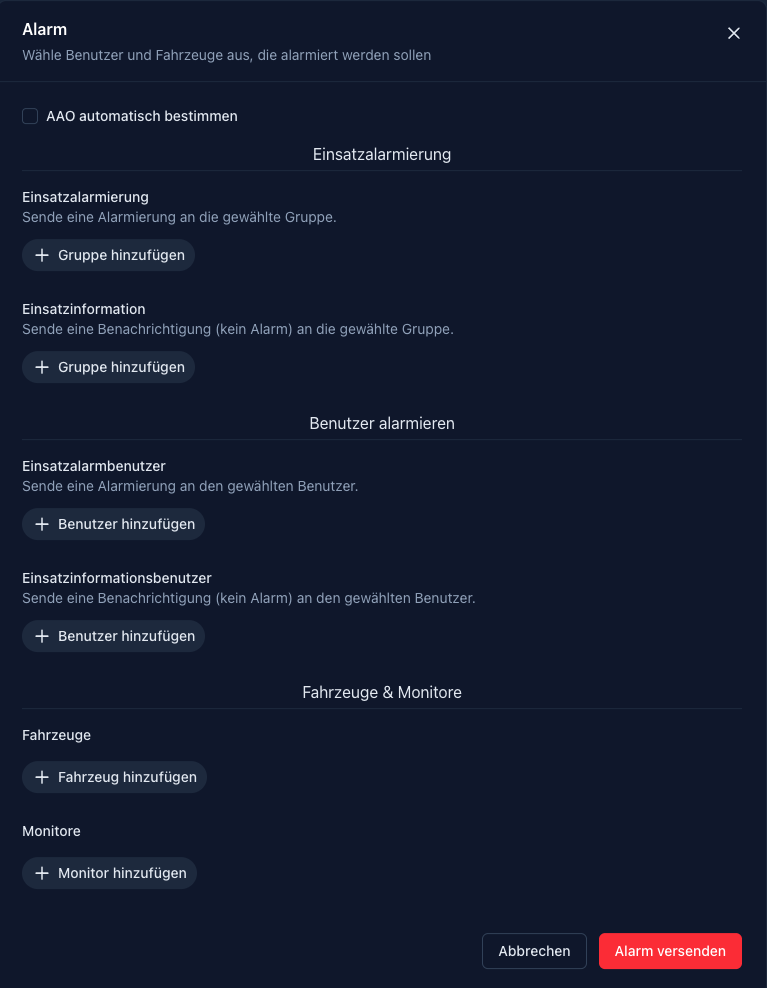
Task: Click the plus icon under Einsatzalarmbenutzer
Action: tap(42, 524)
